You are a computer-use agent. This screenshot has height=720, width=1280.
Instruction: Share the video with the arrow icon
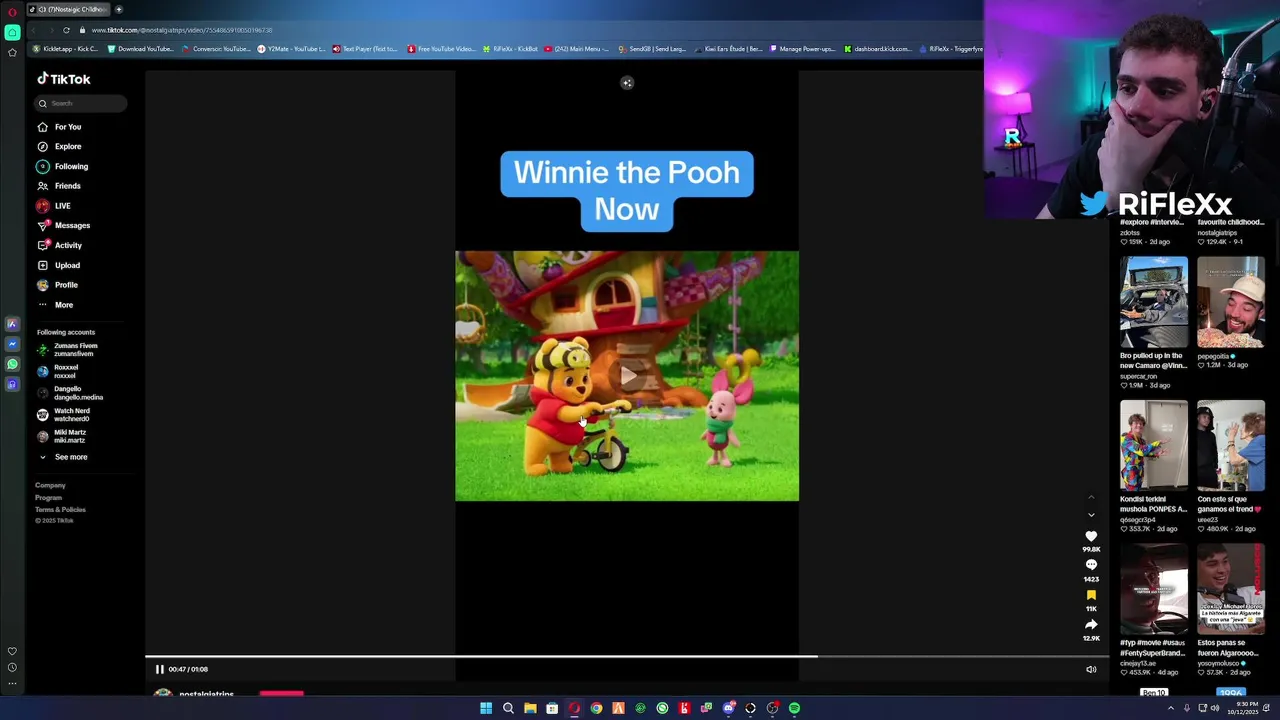tap(1091, 625)
